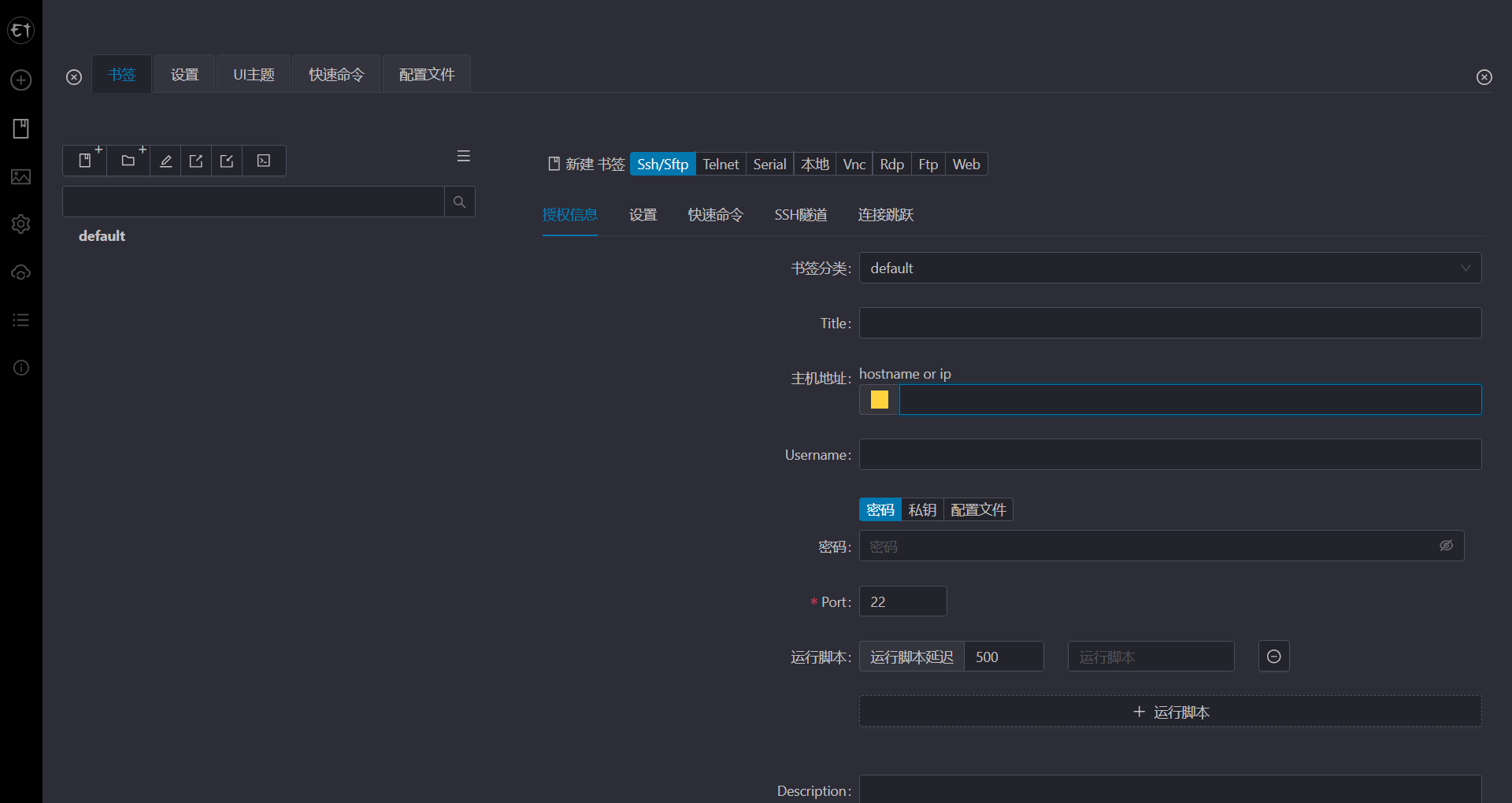Select 私钥 authentication option
The image size is (1512, 803).
pyautogui.click(x=922, y=510)
